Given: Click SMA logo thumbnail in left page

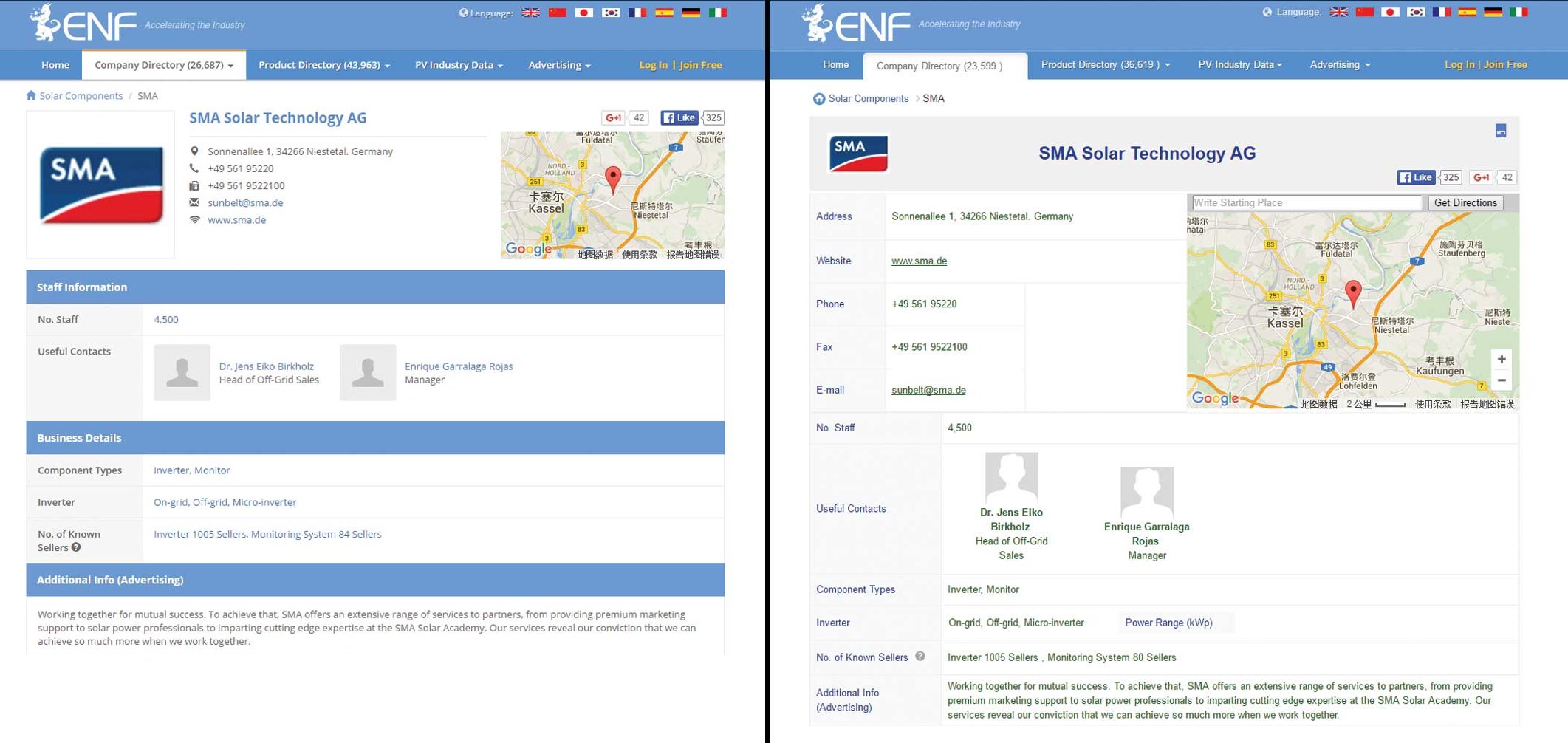Looking at the screenshot, I should tap(100, 185).
